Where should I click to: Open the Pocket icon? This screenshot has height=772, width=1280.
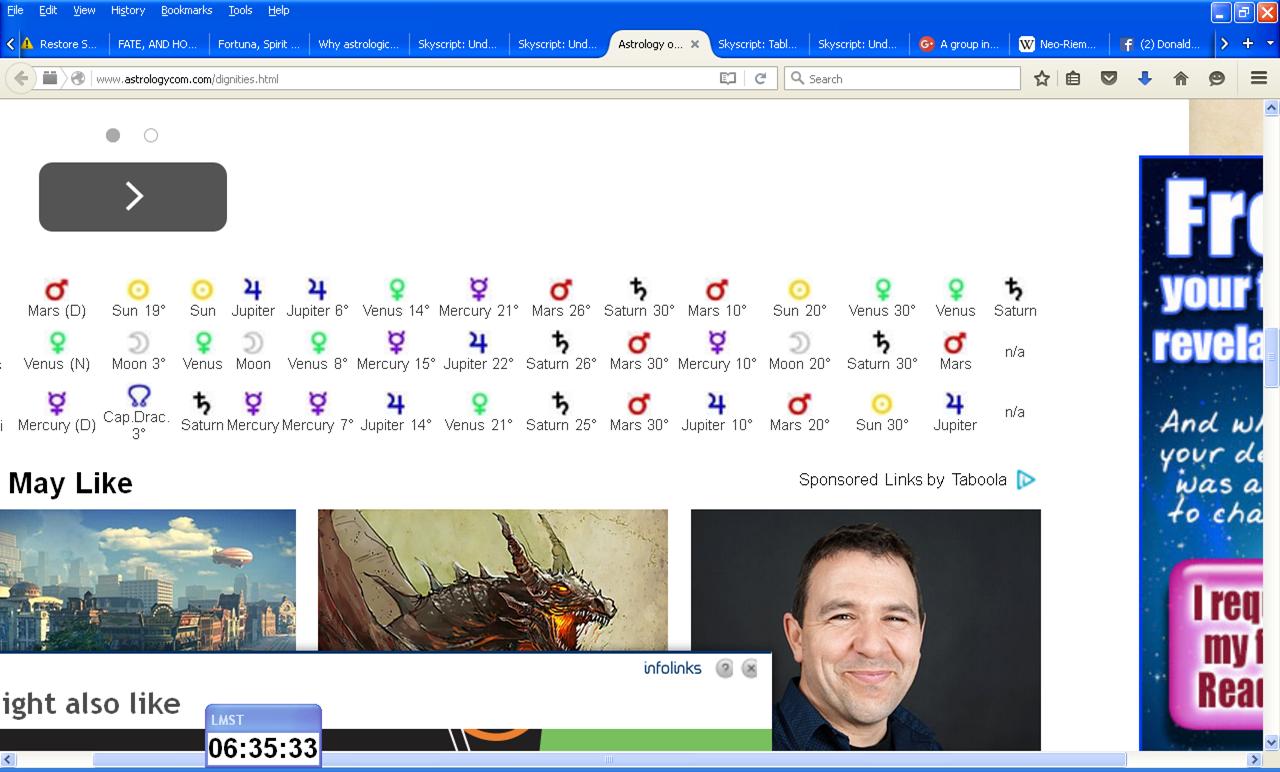pyautogui.click(x=1109, y=78)
